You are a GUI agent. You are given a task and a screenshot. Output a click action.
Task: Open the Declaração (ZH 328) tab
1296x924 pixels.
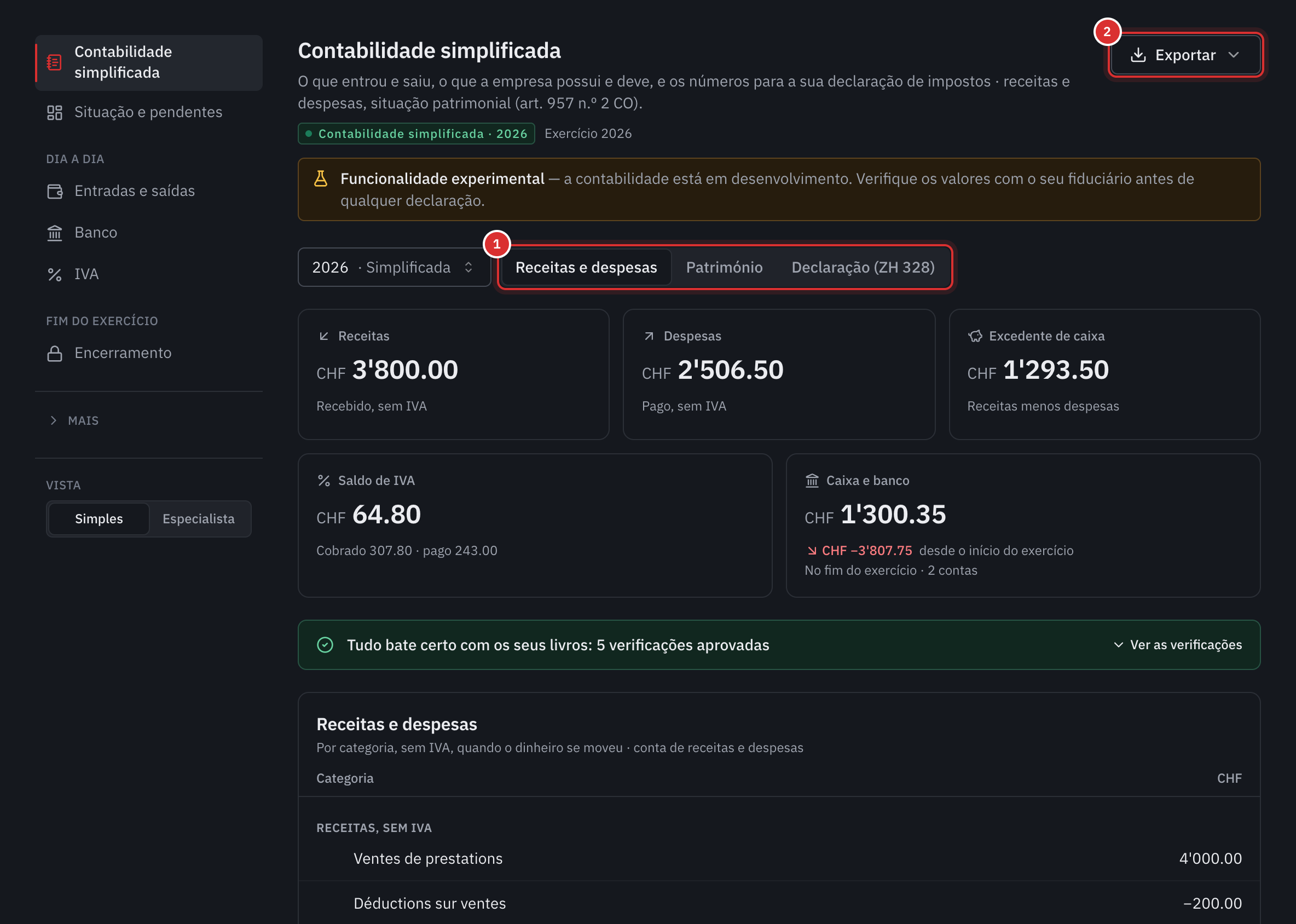tap(863, 268)
